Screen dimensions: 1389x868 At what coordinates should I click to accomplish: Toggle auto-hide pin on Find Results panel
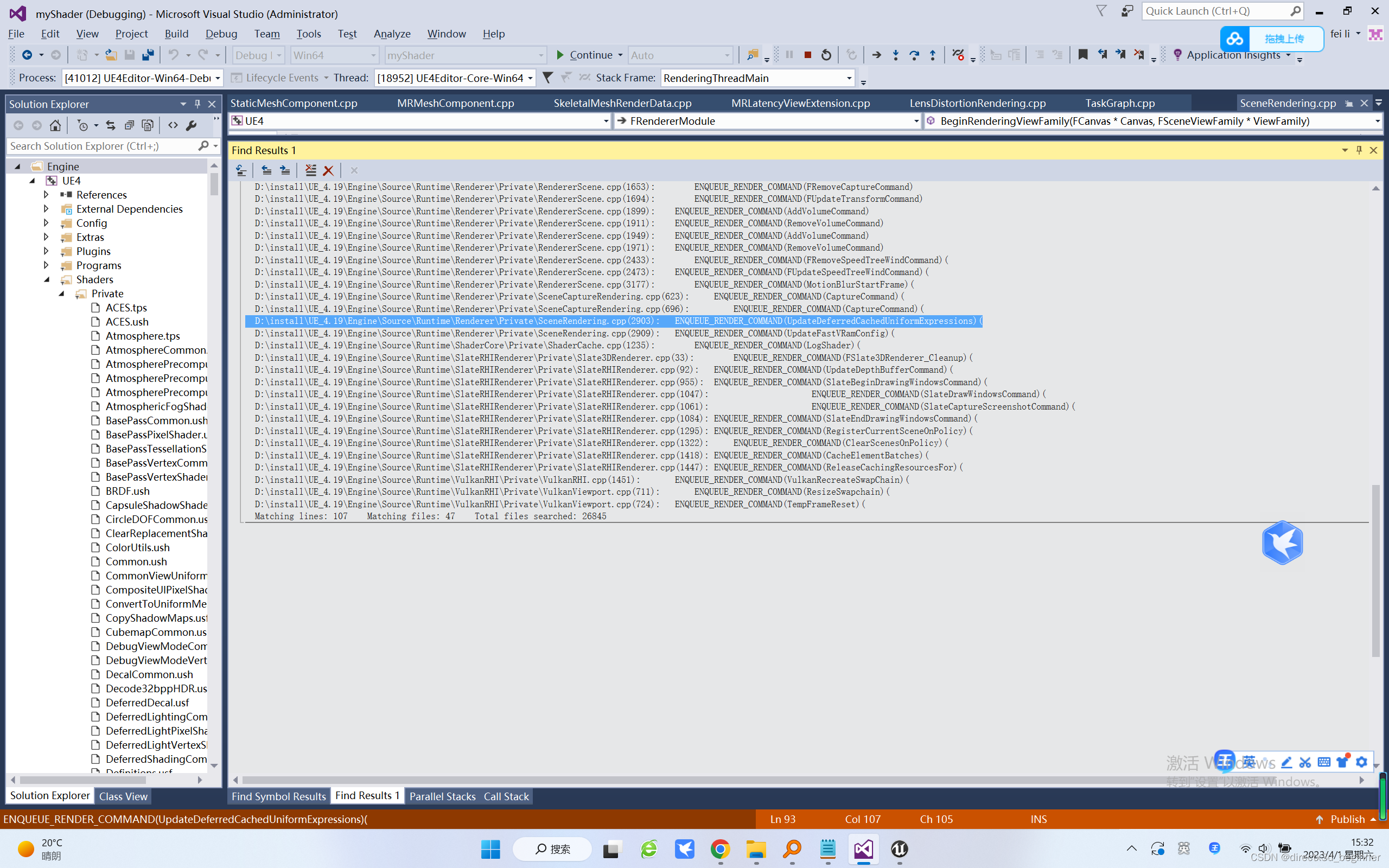1359,150
